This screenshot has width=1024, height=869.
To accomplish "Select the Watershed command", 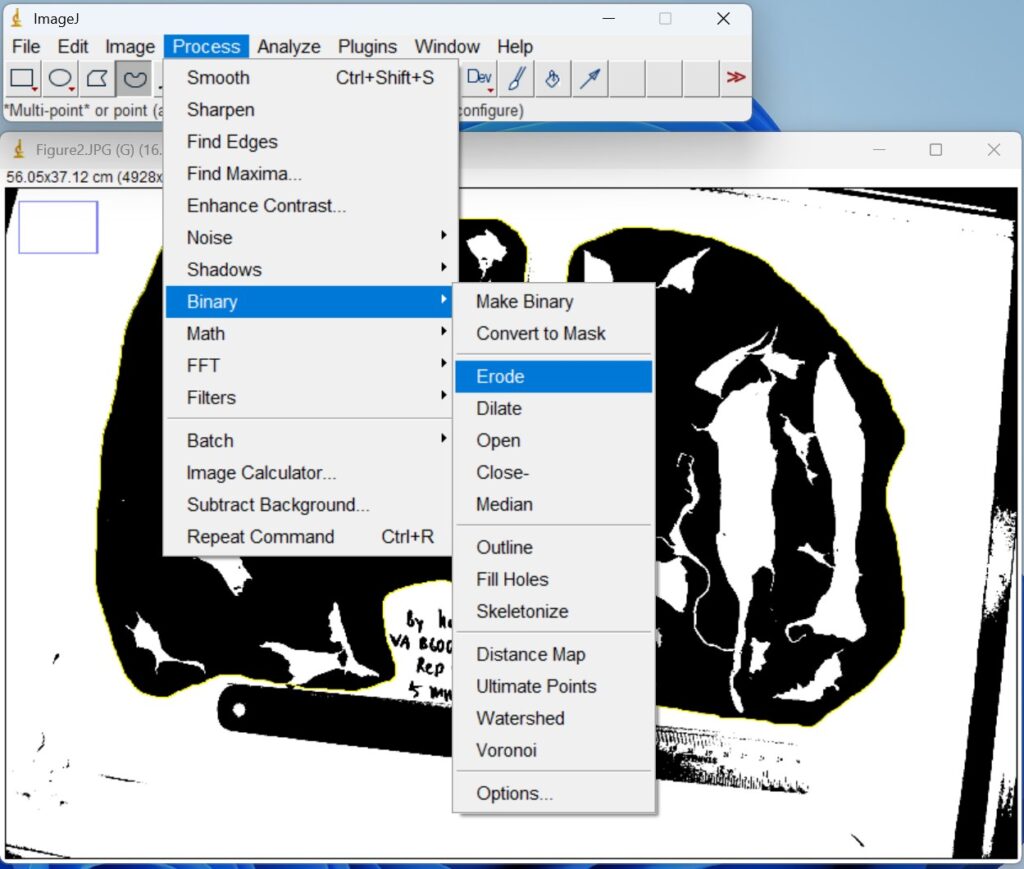I will 520,718.
